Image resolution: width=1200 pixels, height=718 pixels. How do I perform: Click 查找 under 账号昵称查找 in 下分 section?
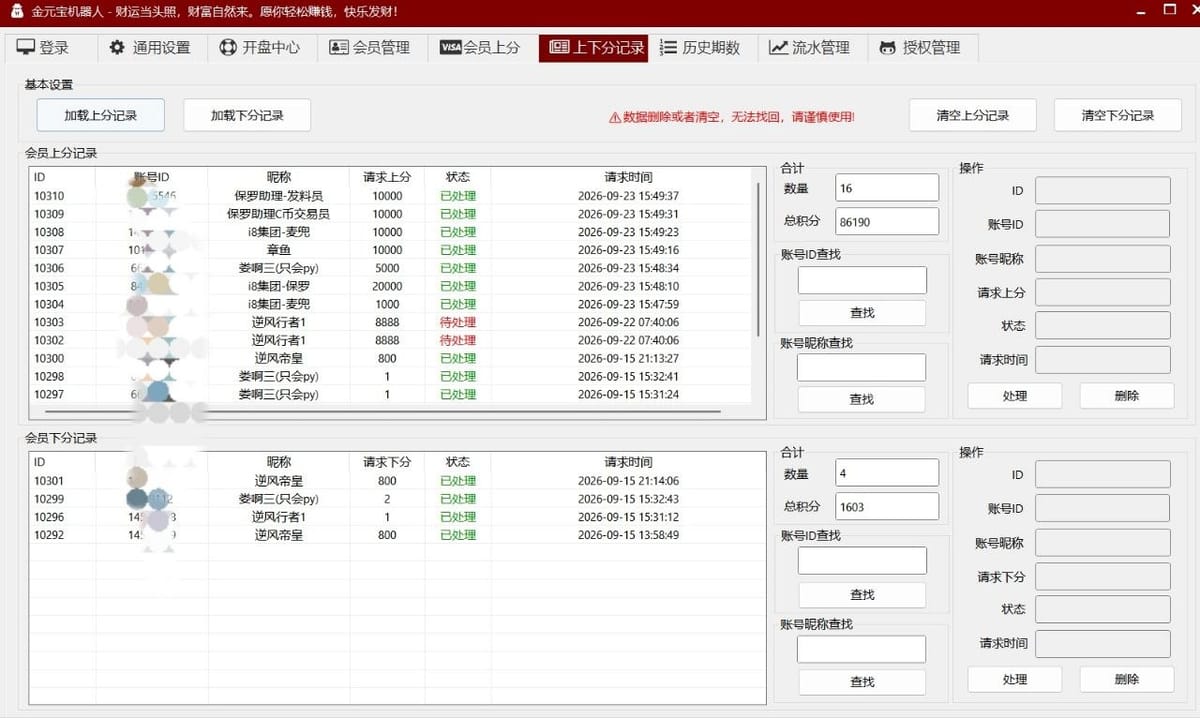click(862, 681)
